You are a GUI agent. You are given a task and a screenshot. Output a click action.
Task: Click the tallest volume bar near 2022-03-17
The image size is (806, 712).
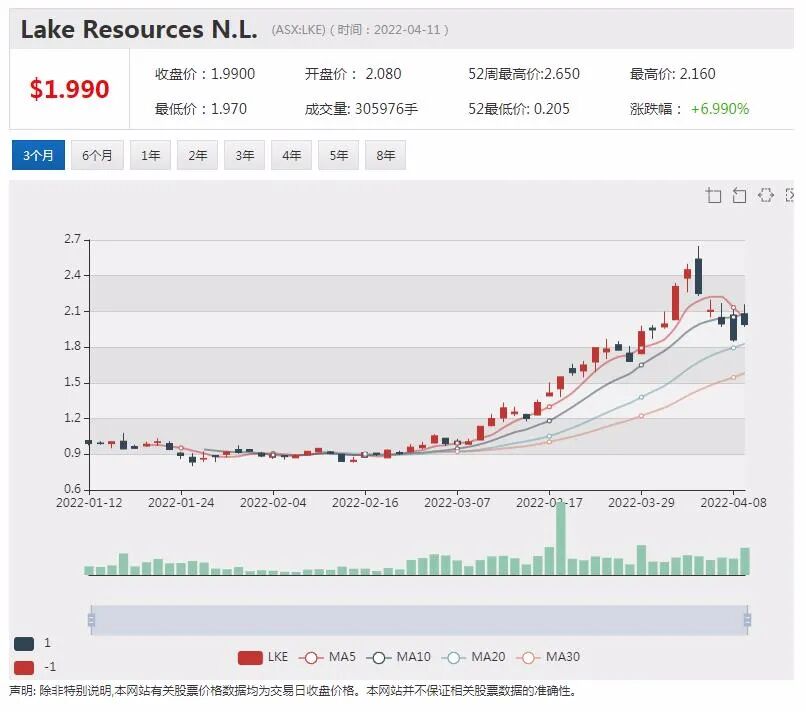click(561, 538)
